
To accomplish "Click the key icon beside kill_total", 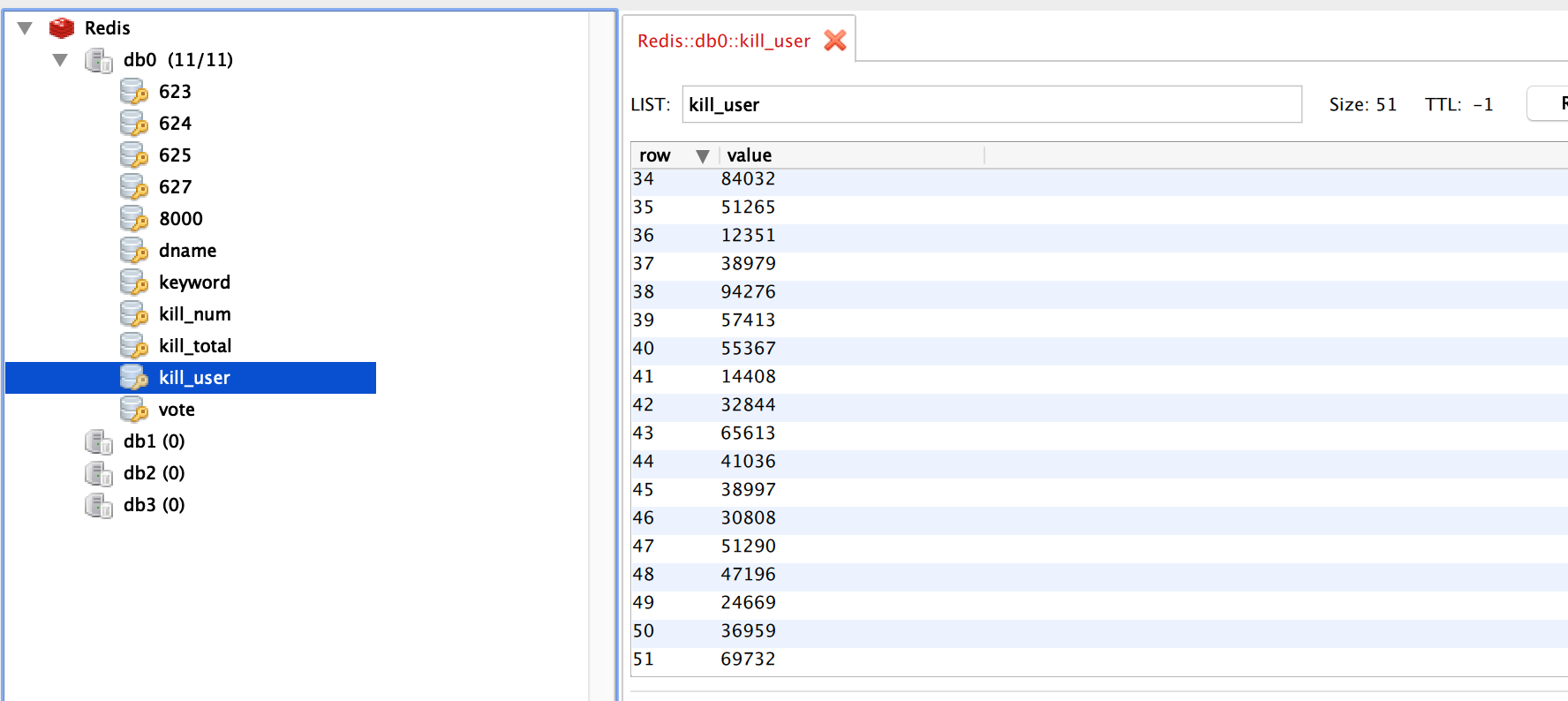I will (x=133, y=346).
